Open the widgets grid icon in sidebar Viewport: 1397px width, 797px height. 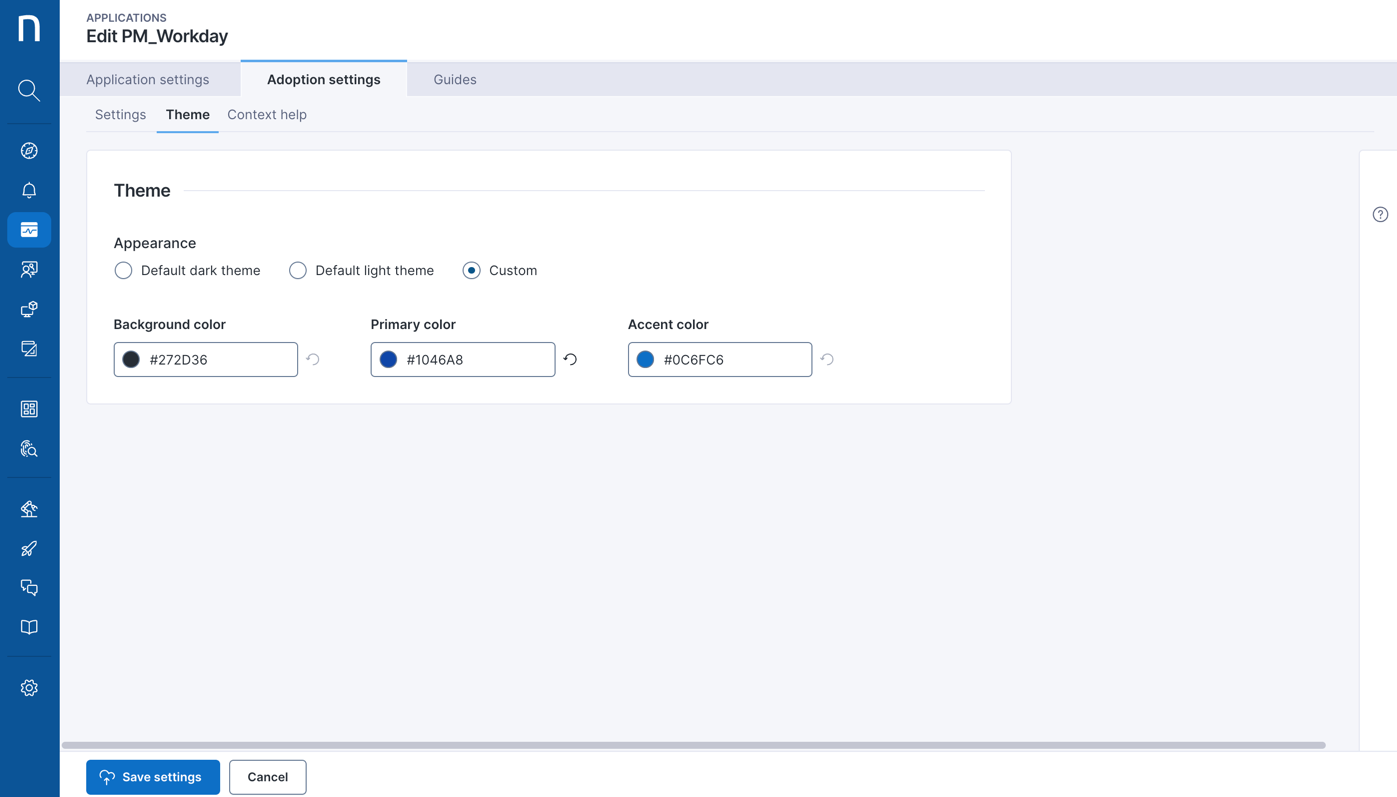click(x=29, y=408)
